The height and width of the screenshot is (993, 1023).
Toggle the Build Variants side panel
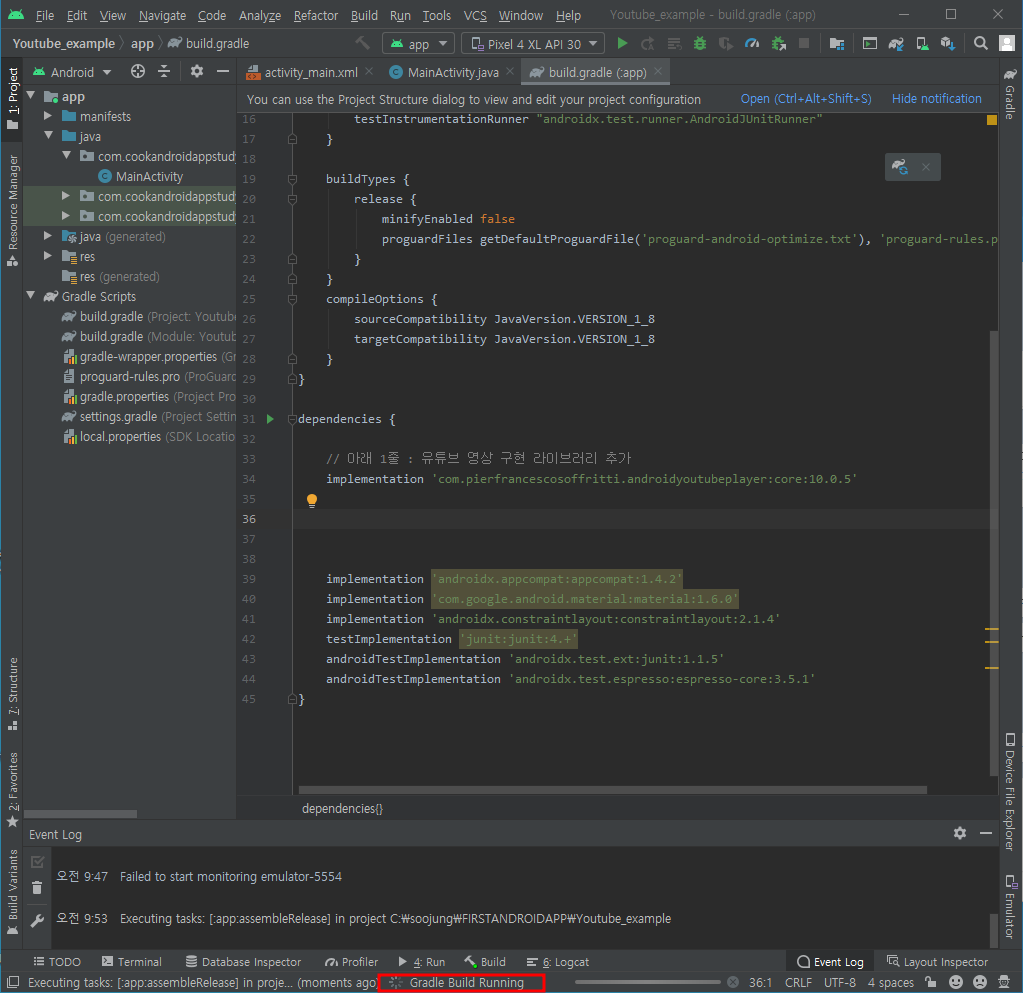12,892
